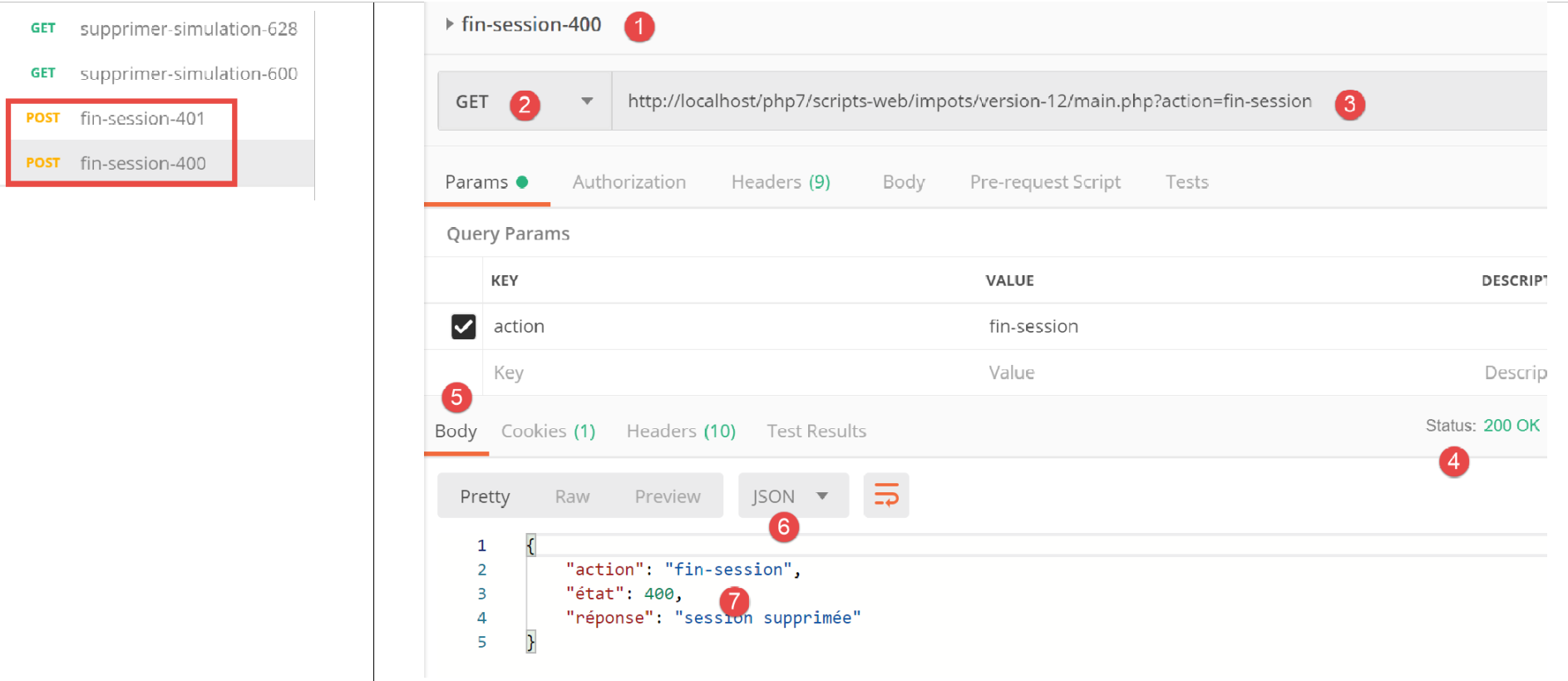Click the wrap lines icon in response
Viewport: 1568px width, 681px height.
point(885,496)
